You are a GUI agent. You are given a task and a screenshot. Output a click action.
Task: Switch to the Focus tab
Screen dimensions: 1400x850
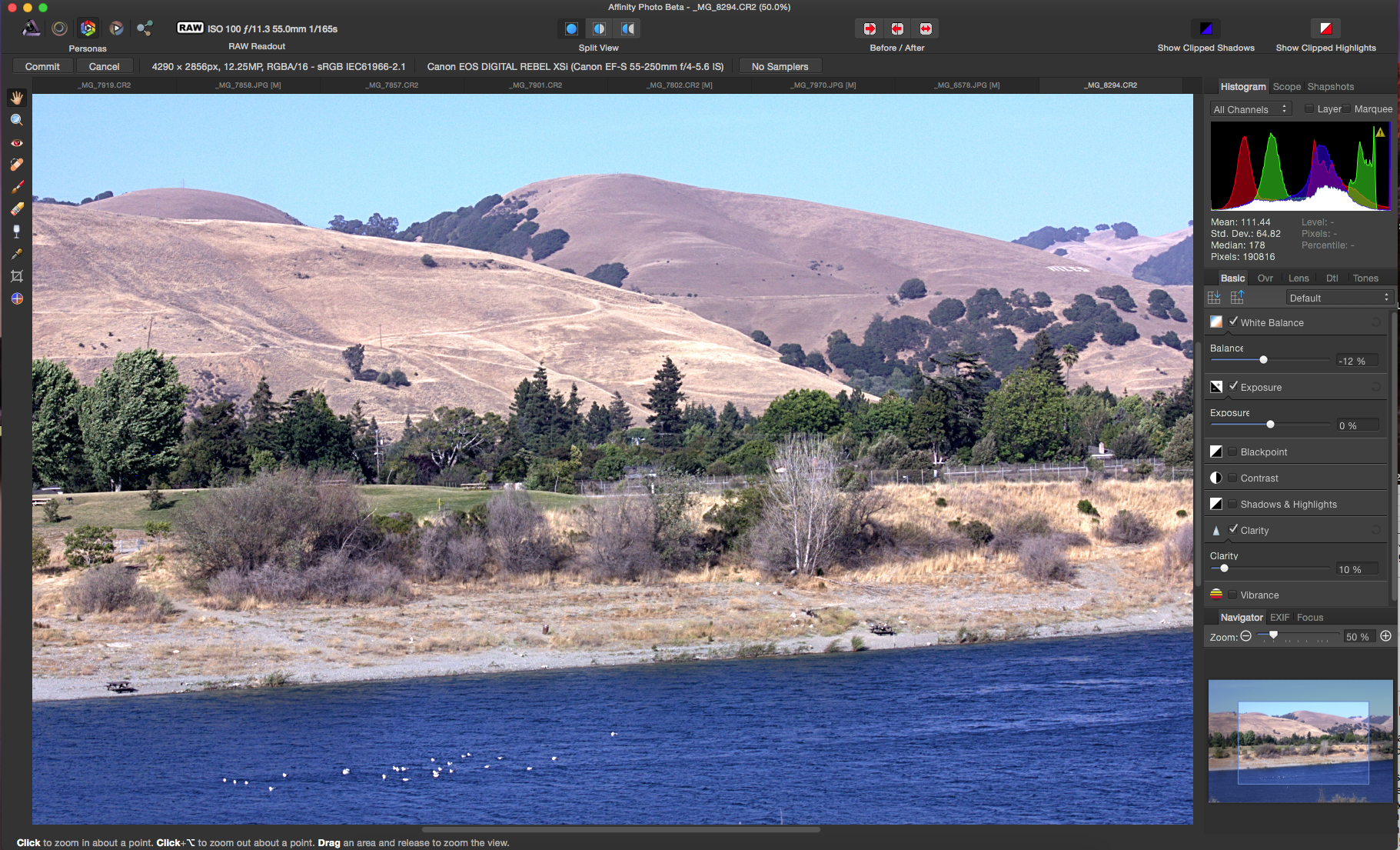click(x=1310, y=618)
